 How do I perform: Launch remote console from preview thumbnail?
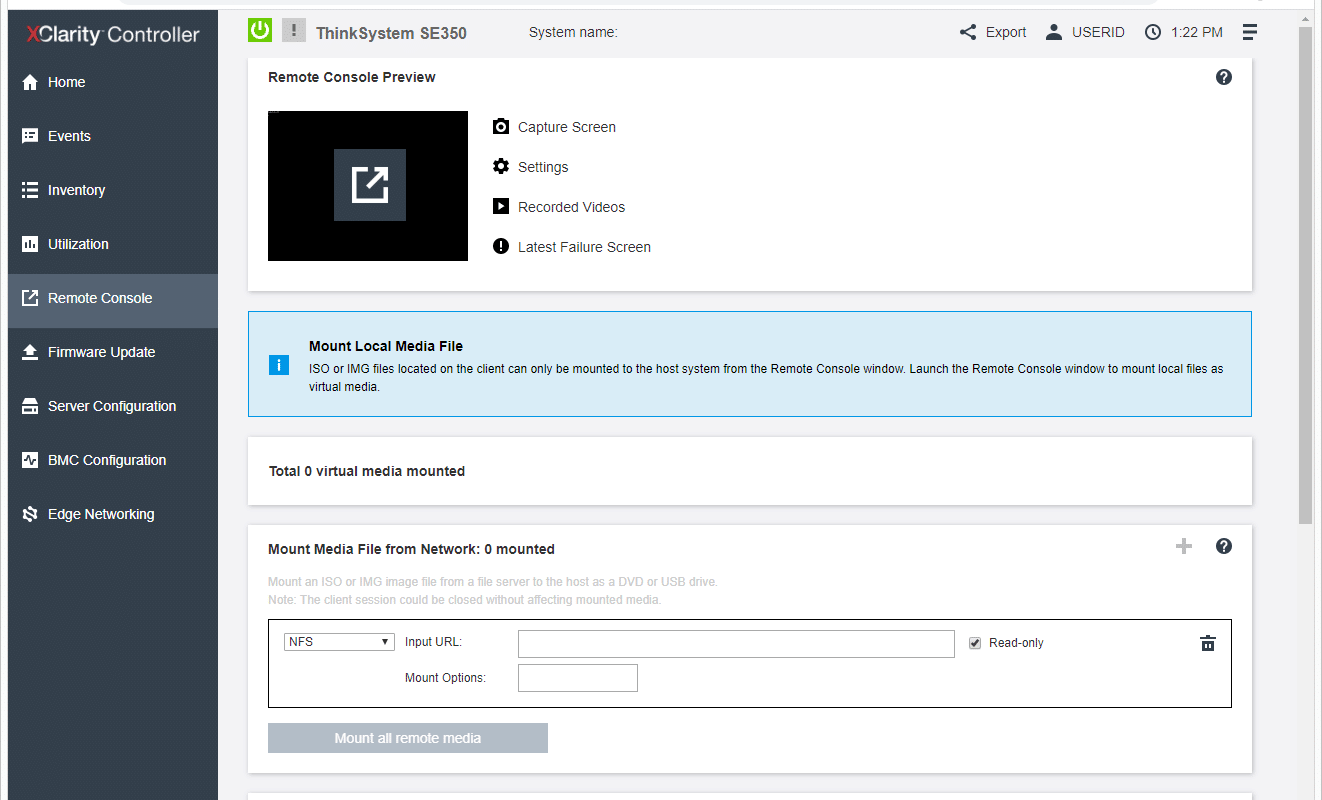tap(370, 185)
